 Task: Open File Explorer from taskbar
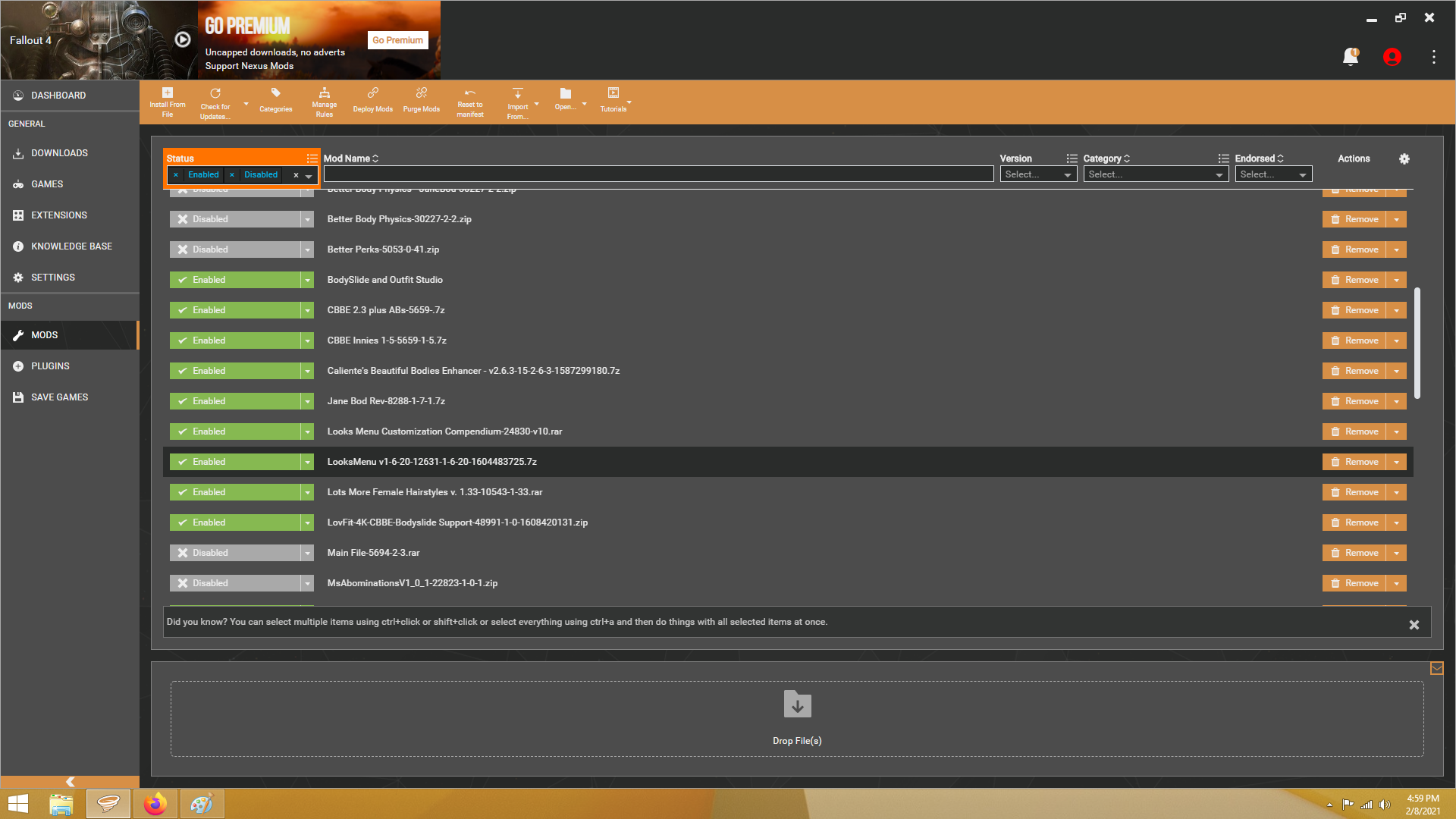(x=61, y=804)
